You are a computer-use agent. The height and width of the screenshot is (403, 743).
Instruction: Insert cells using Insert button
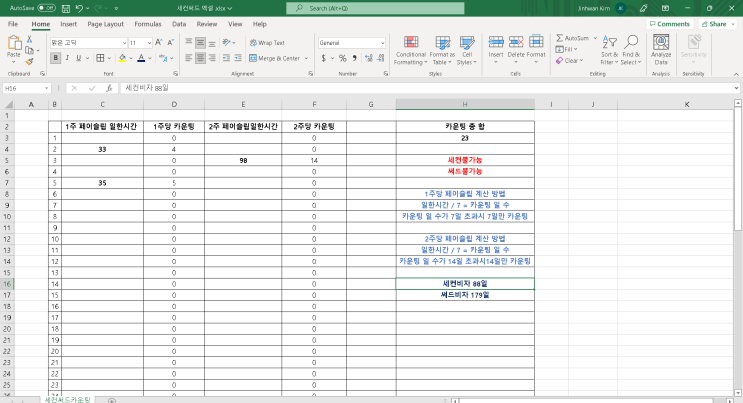[496, 49]
